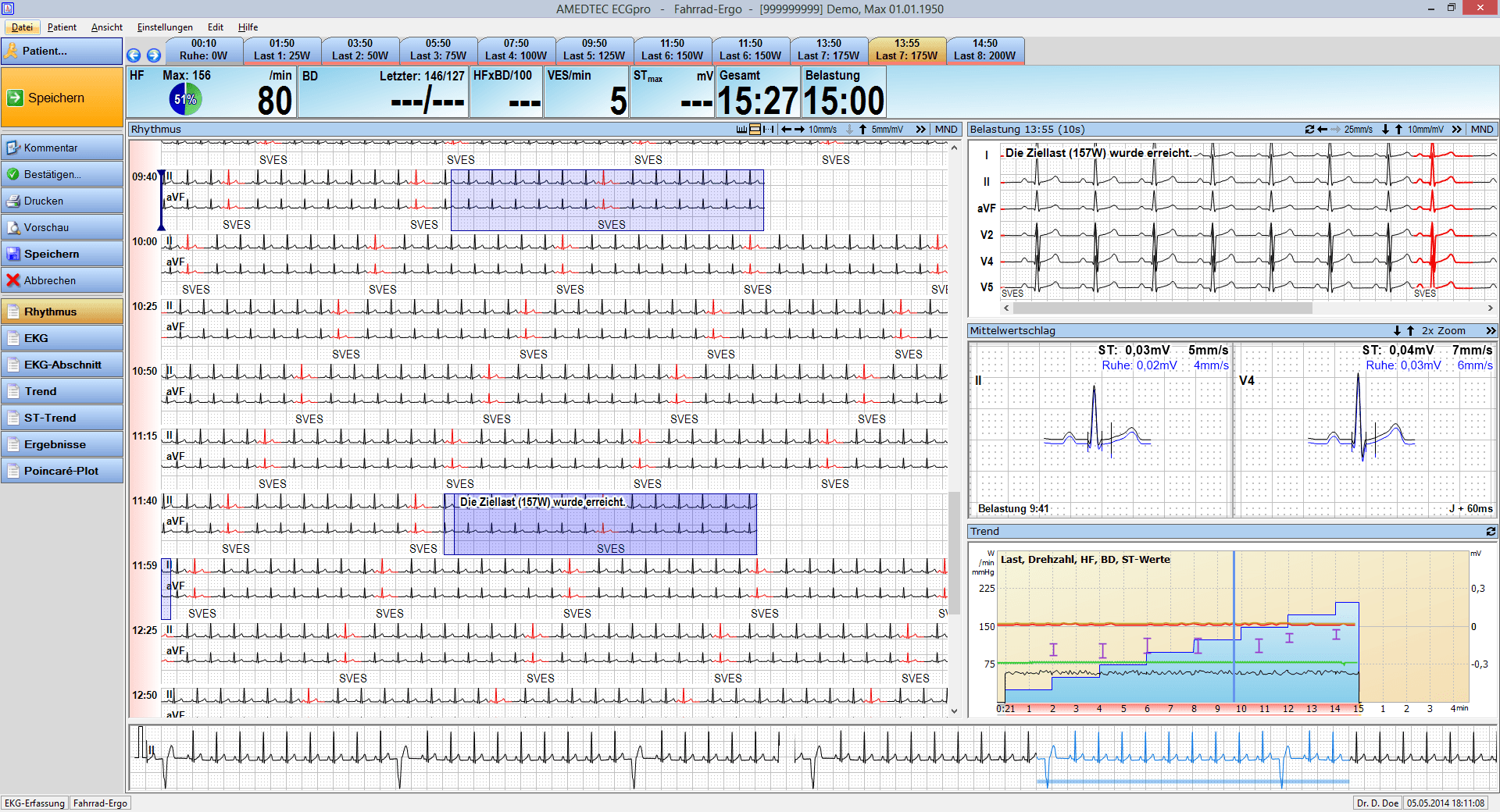
Task: Expand more options in the Rhythmus header chevron
Action: coord(921,130)
